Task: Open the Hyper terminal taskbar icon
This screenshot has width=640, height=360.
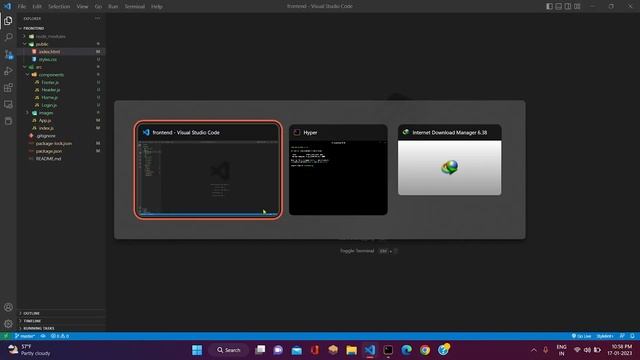Action: coord(388,350)
